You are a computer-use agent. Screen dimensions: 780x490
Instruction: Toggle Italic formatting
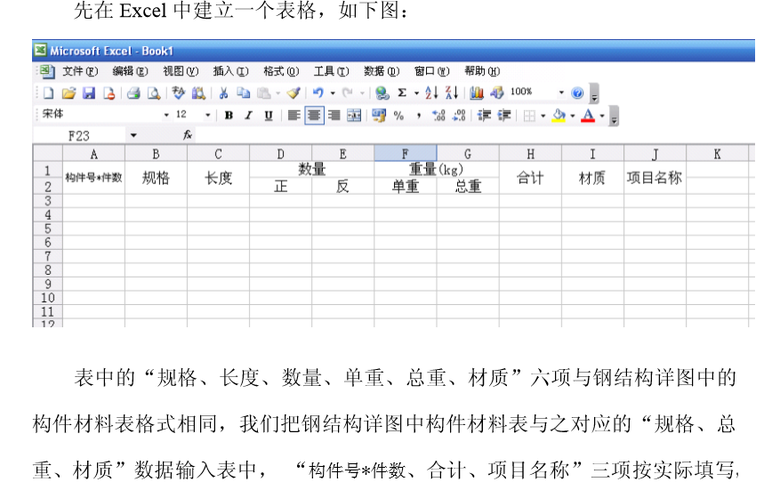coord(248,115)
